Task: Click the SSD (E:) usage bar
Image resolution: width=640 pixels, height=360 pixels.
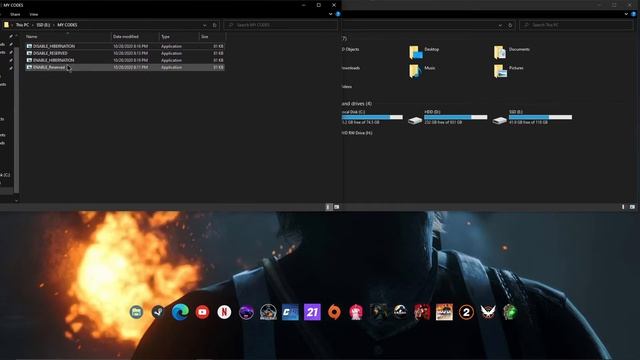Action: point(540,117)
